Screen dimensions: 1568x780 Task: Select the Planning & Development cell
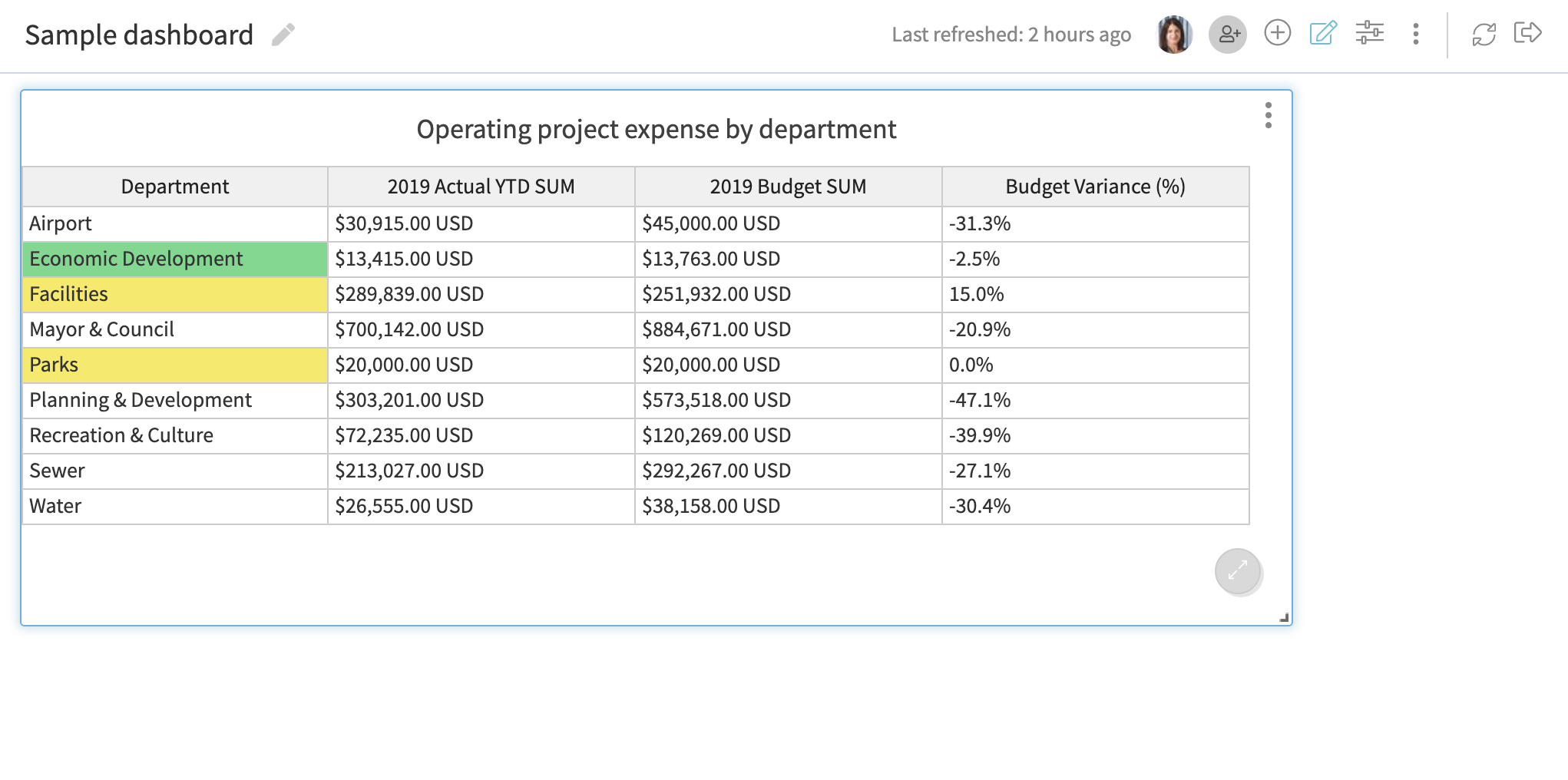click(x=175, y=400)
